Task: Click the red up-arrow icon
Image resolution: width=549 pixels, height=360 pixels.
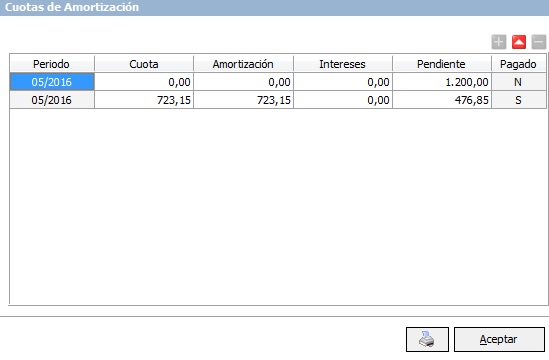Action: click(x=519, y=42)
